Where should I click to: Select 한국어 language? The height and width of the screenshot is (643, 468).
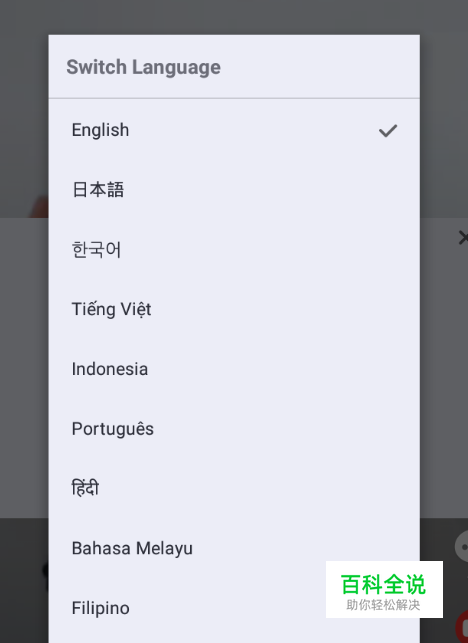[x=234, y=249]
